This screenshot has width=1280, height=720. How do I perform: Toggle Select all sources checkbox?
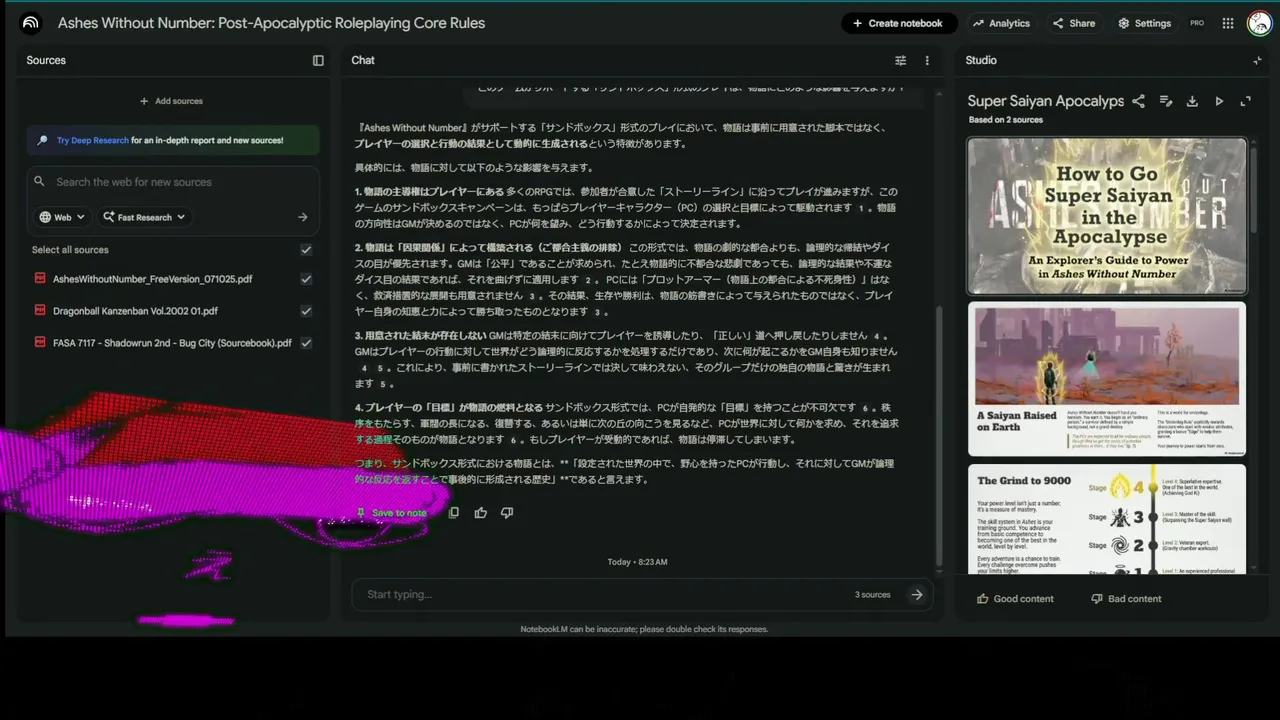(x=306, y=250)
